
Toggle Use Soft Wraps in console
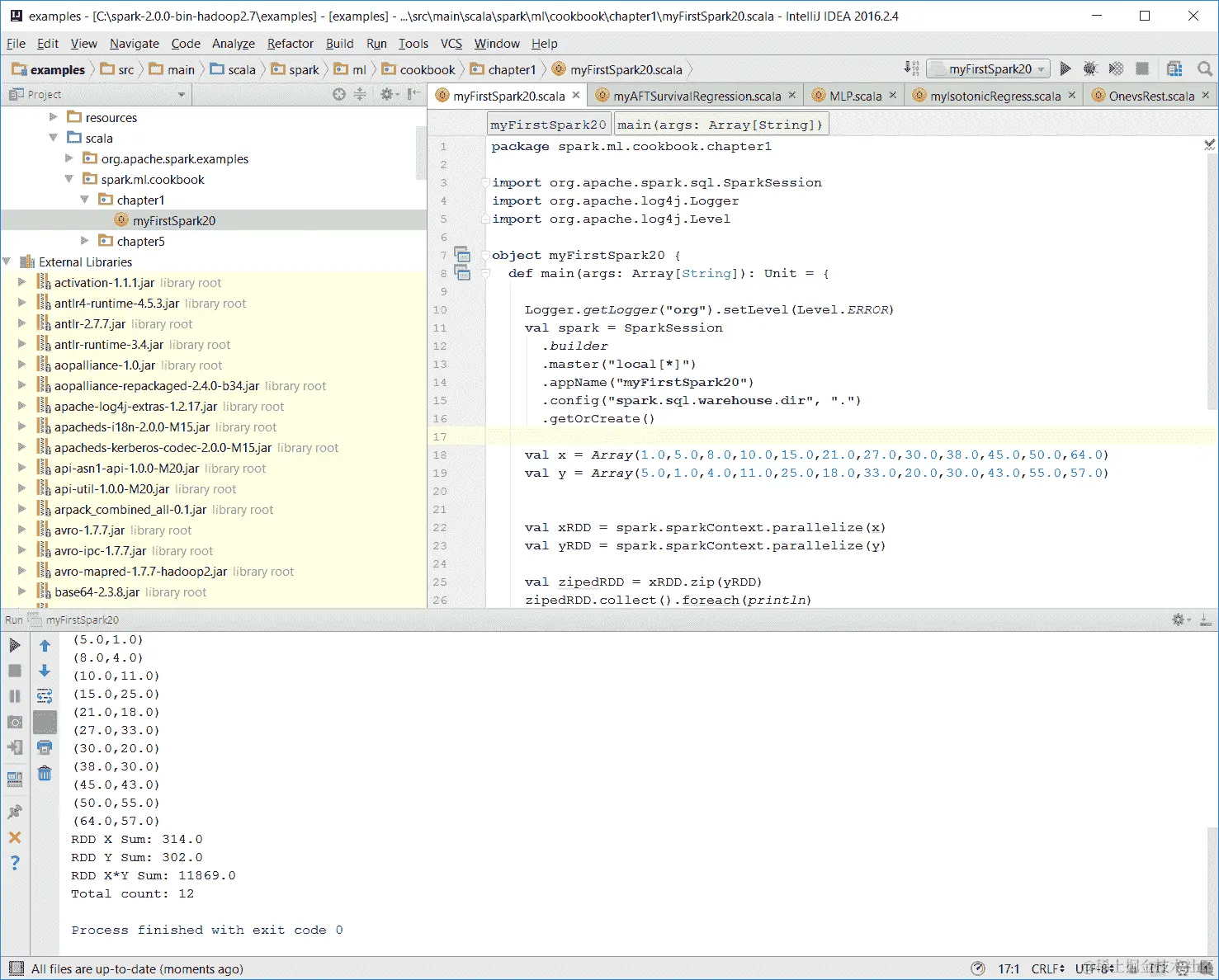coord(45,696)
